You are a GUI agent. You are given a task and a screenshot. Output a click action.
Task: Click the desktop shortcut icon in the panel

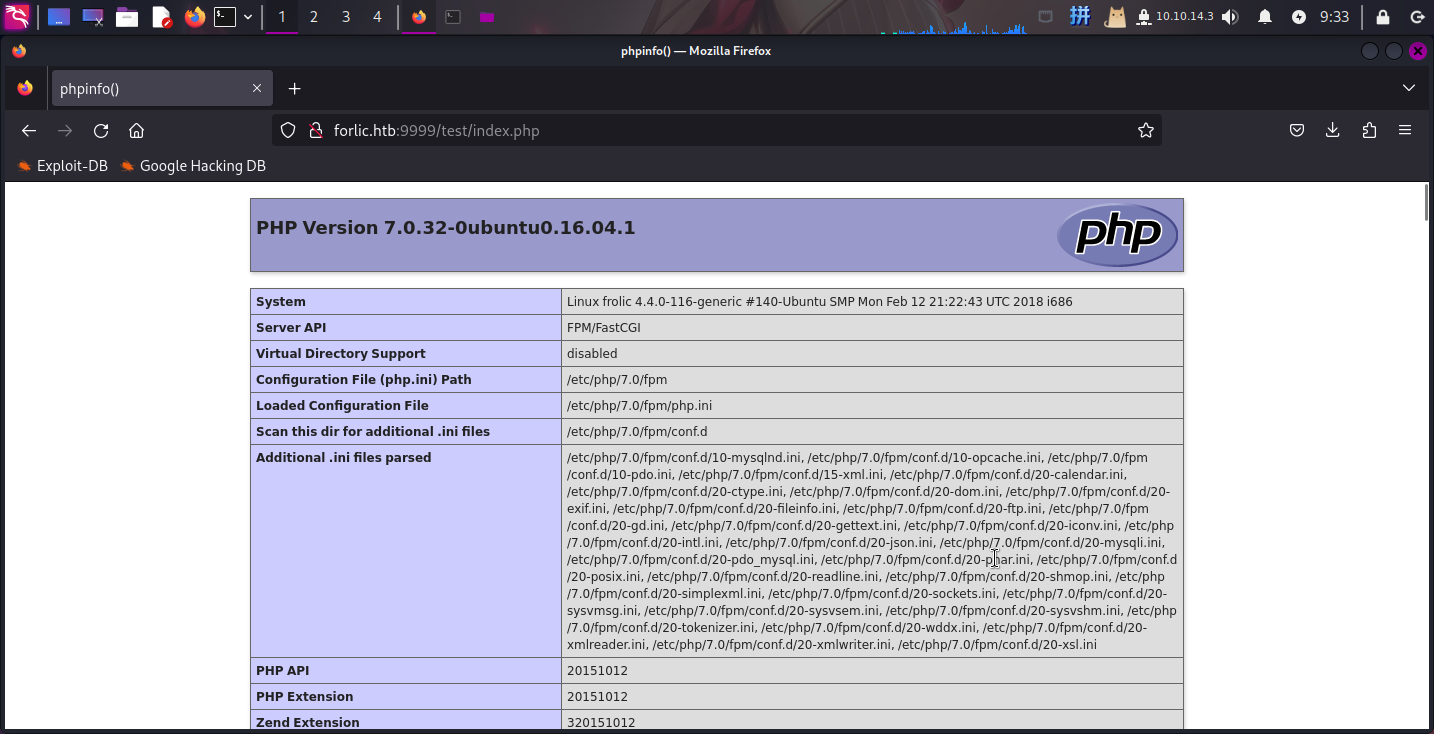[x=59, y=17]
